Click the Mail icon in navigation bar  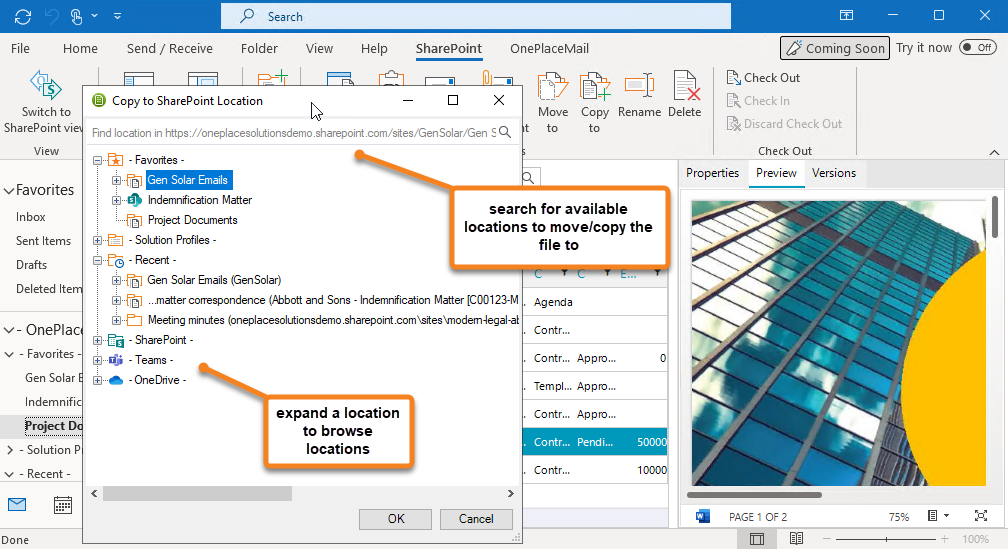tap(17, 505)
